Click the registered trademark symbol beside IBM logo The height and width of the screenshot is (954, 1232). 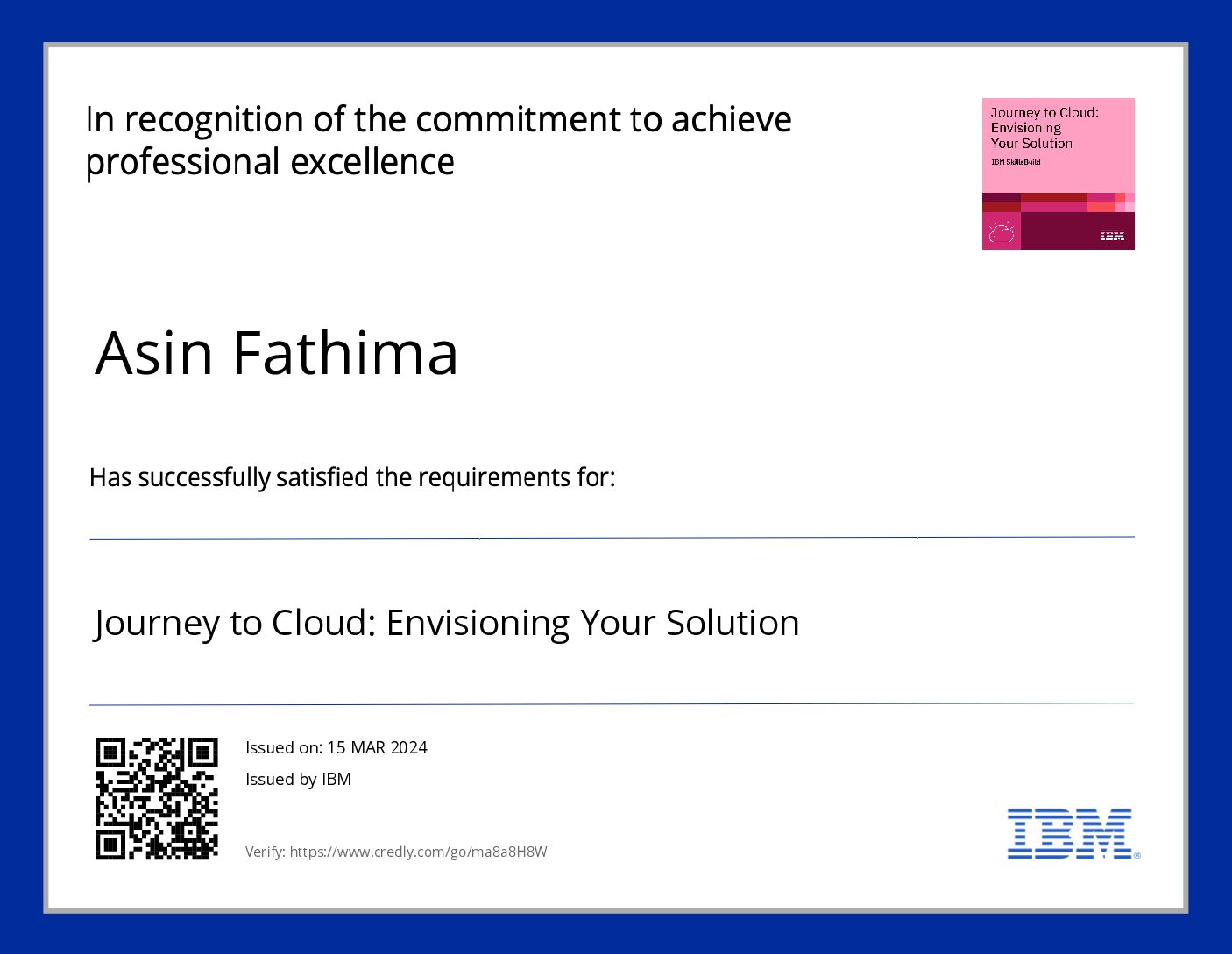[x=1137, y=855]
